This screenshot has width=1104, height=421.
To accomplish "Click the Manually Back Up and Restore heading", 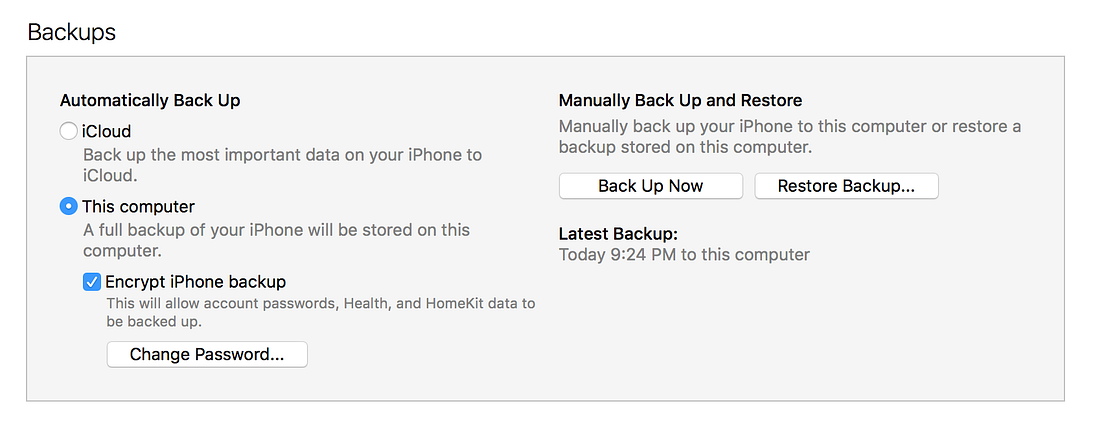I will click(x=680, y=100).
